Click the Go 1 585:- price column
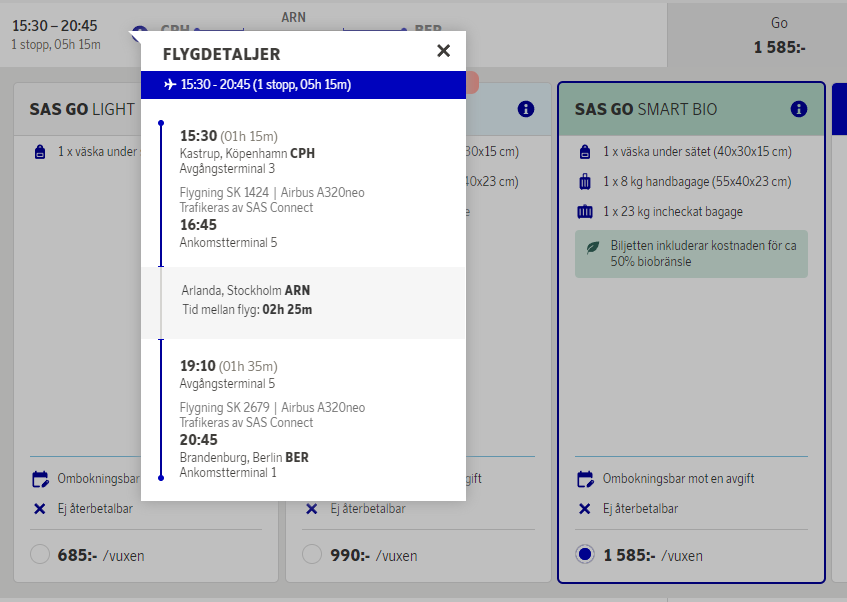The width and height of the screenshot is (847, 602). click(x=779, y=35)
